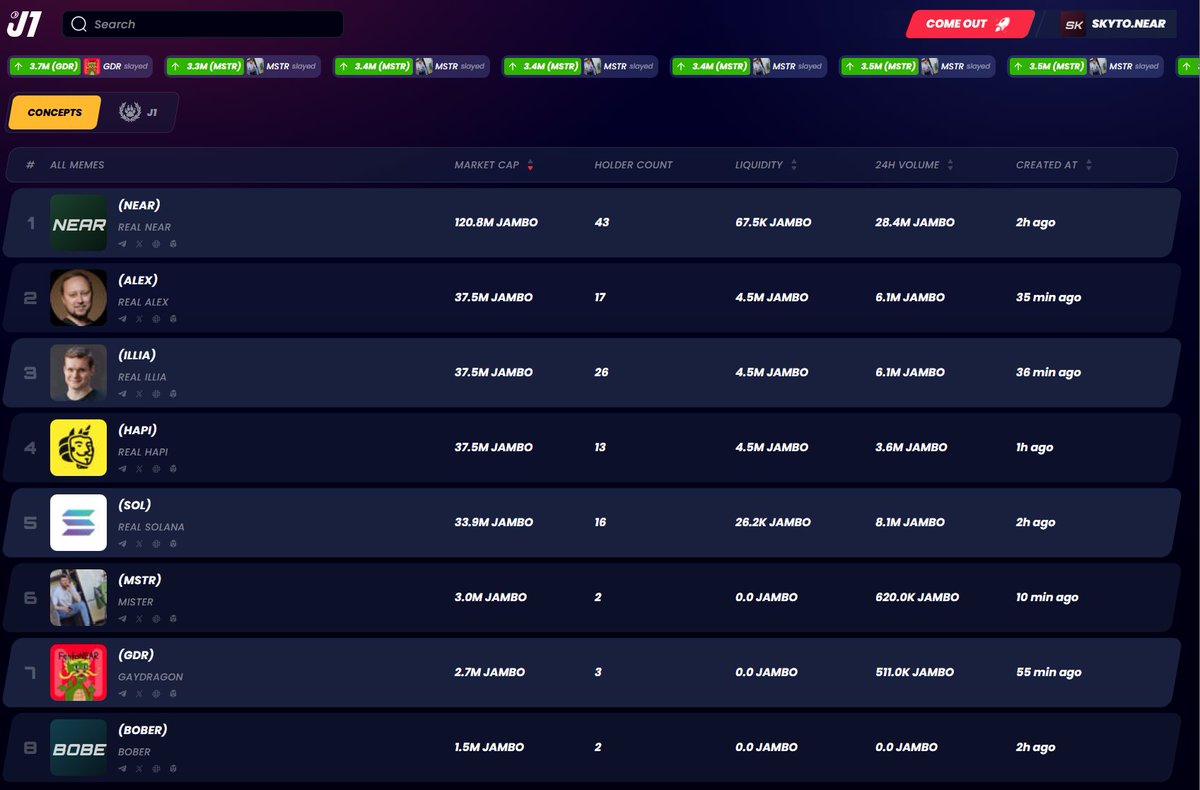1200x790 pixels.
Task: Click the 67.5K JAMBO liquidity value
Action: 773,223
